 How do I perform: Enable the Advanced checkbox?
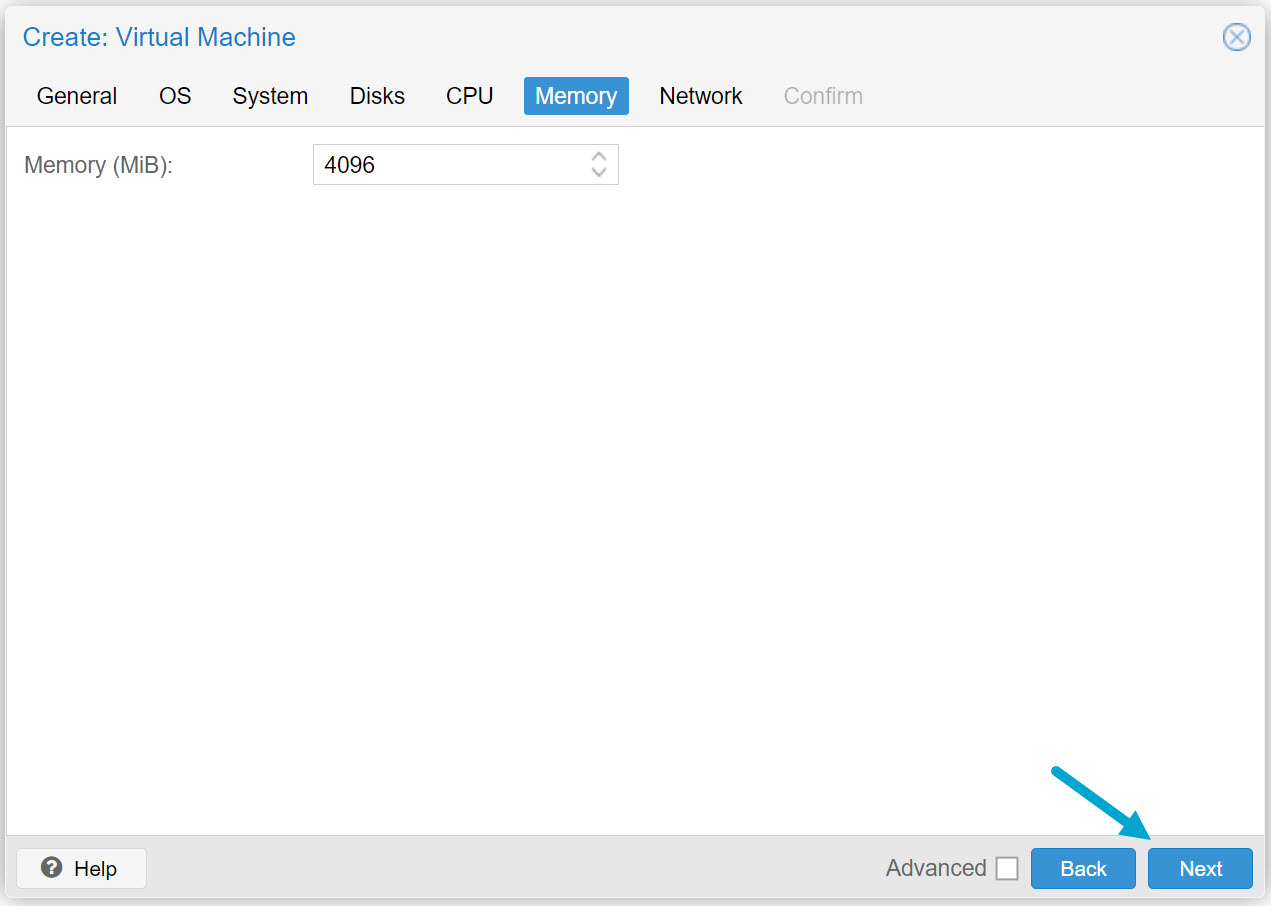point(1007,868)
